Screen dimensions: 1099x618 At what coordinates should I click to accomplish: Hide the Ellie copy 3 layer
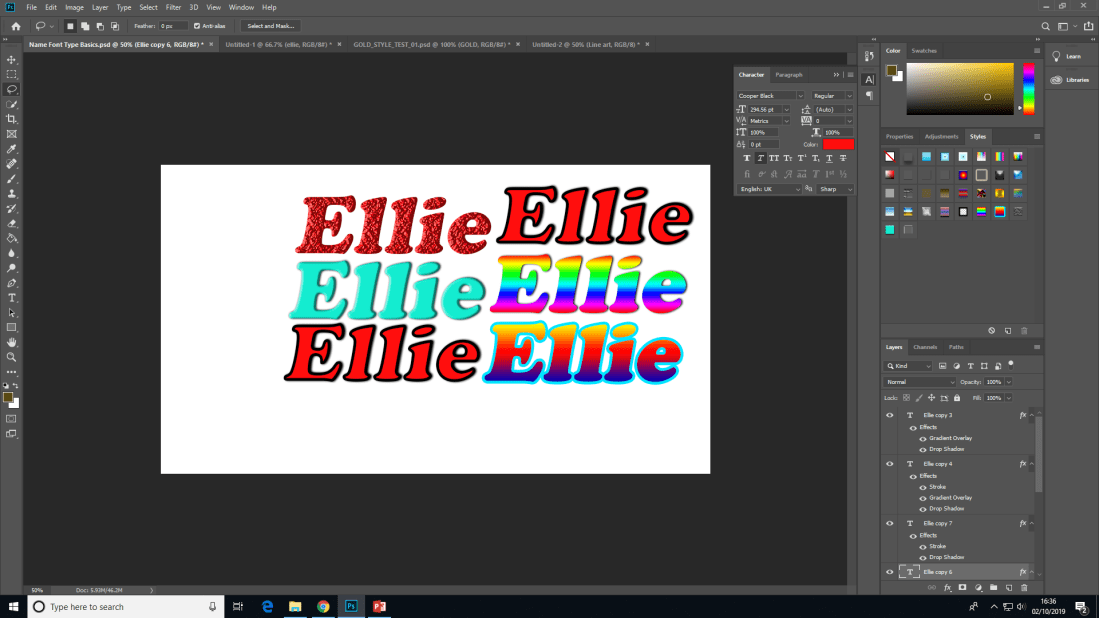[x=890, y=415]
